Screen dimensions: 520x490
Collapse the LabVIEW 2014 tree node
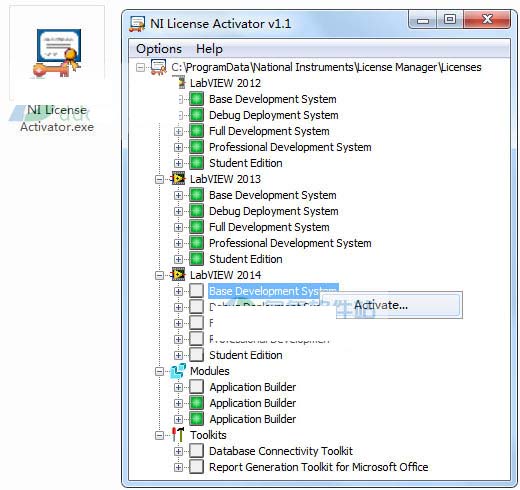pos(160,275)
